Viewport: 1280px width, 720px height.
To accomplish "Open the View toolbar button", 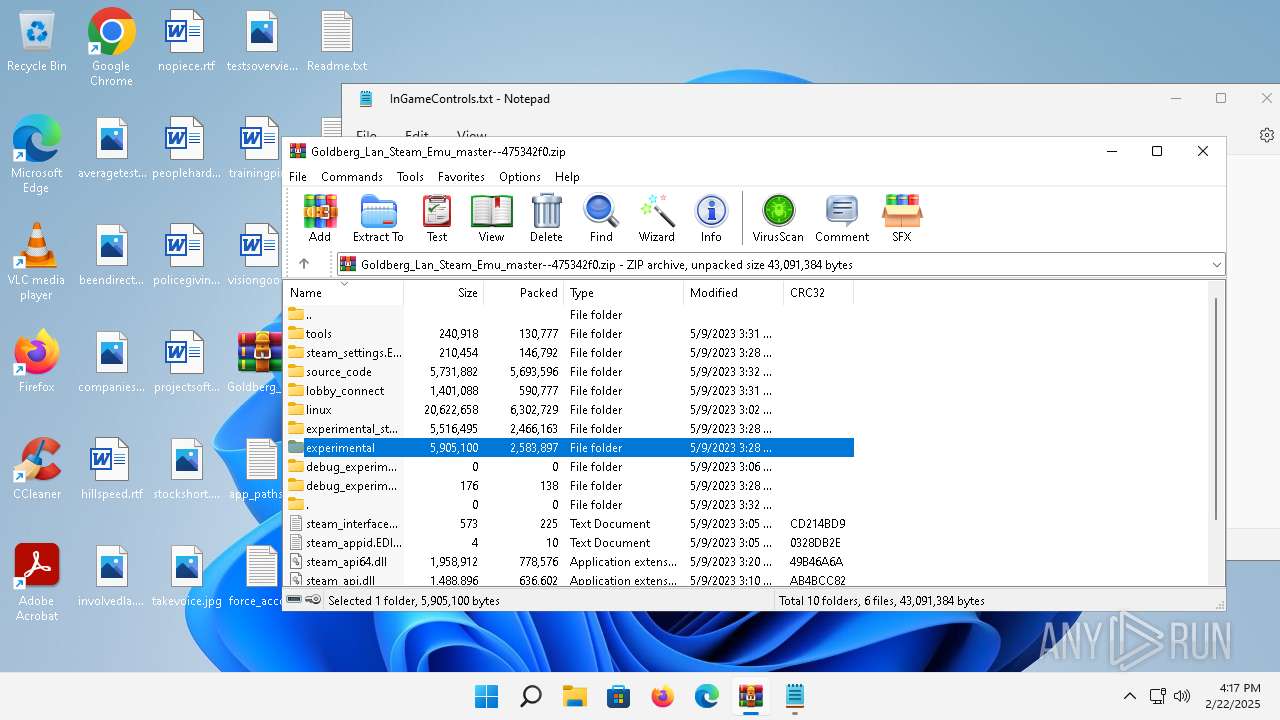I will tap(491, 218).
